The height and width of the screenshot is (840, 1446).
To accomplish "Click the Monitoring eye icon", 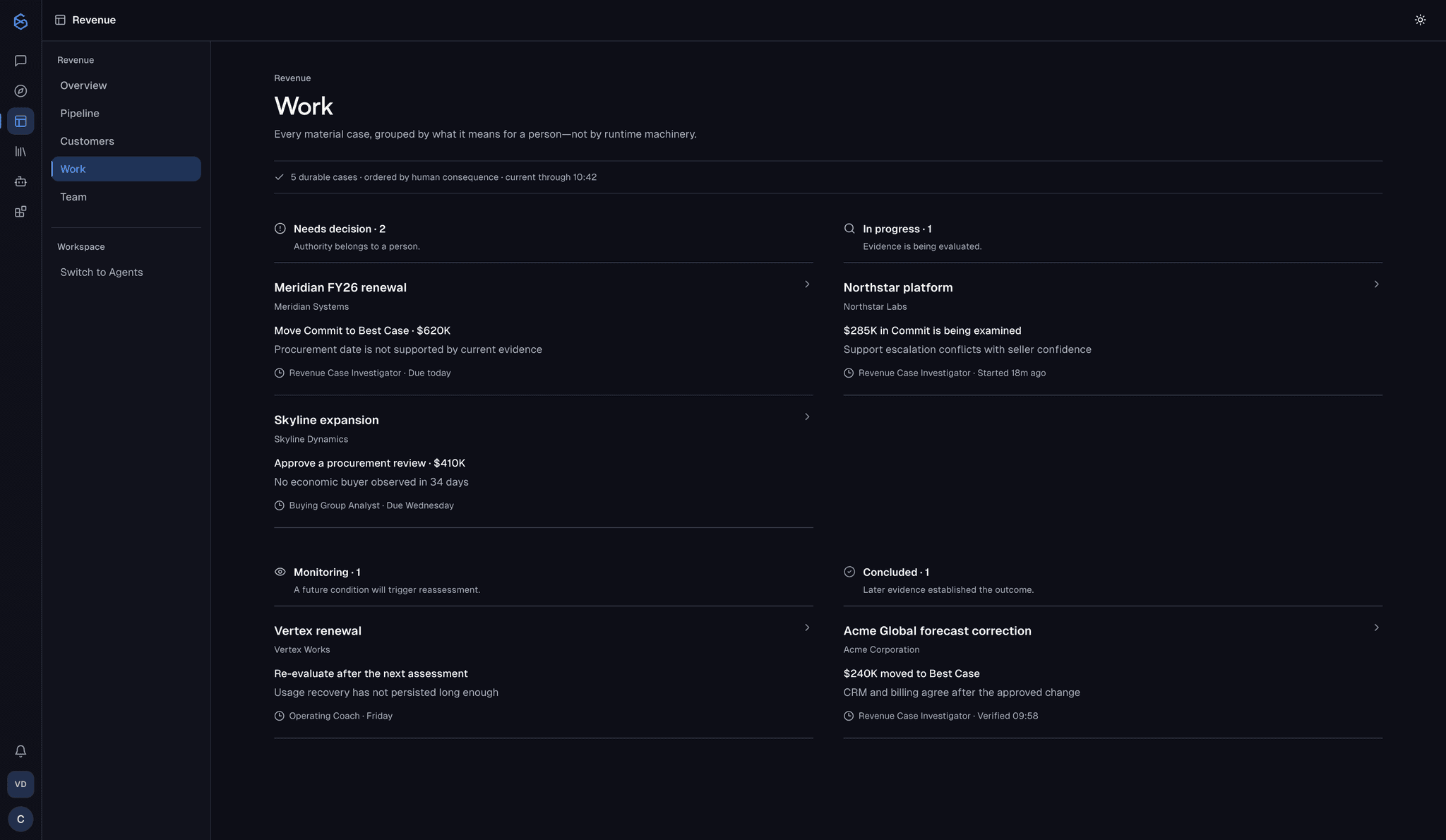I will (280, 572).
